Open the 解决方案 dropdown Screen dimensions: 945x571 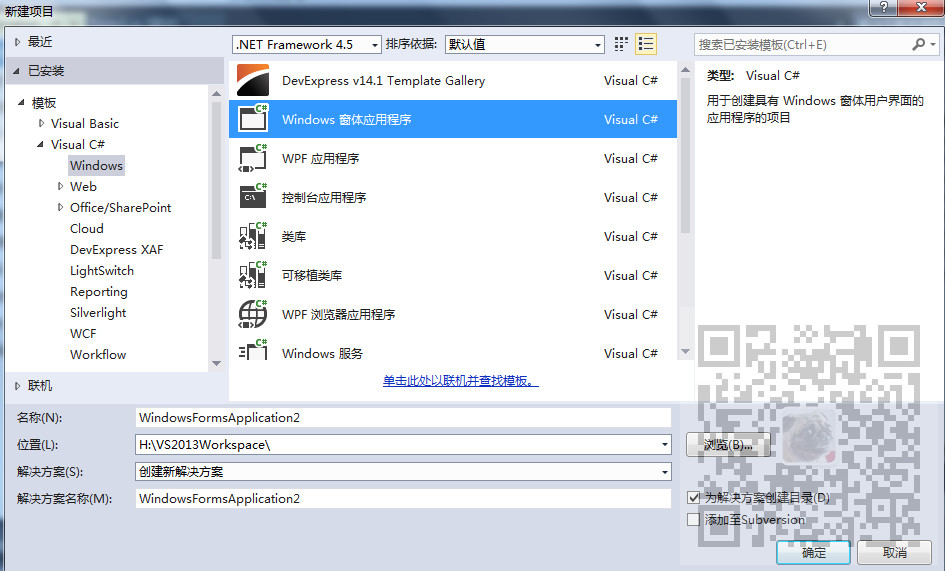pos(664,472)
